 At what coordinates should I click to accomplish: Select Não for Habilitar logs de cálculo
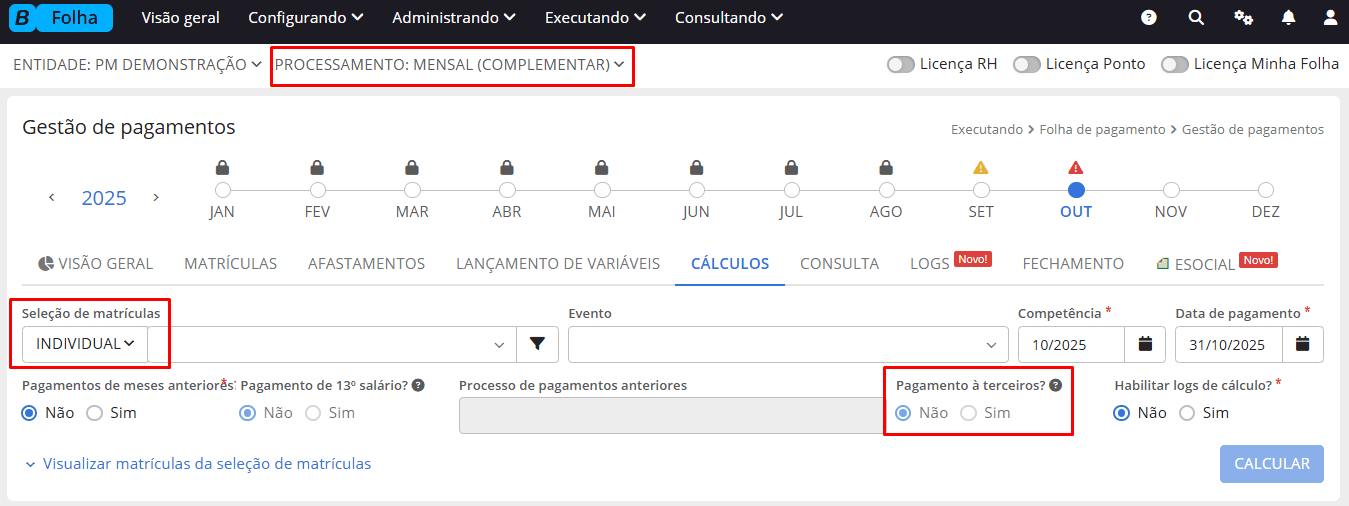pyautogui.click(x=1122, y=413)
